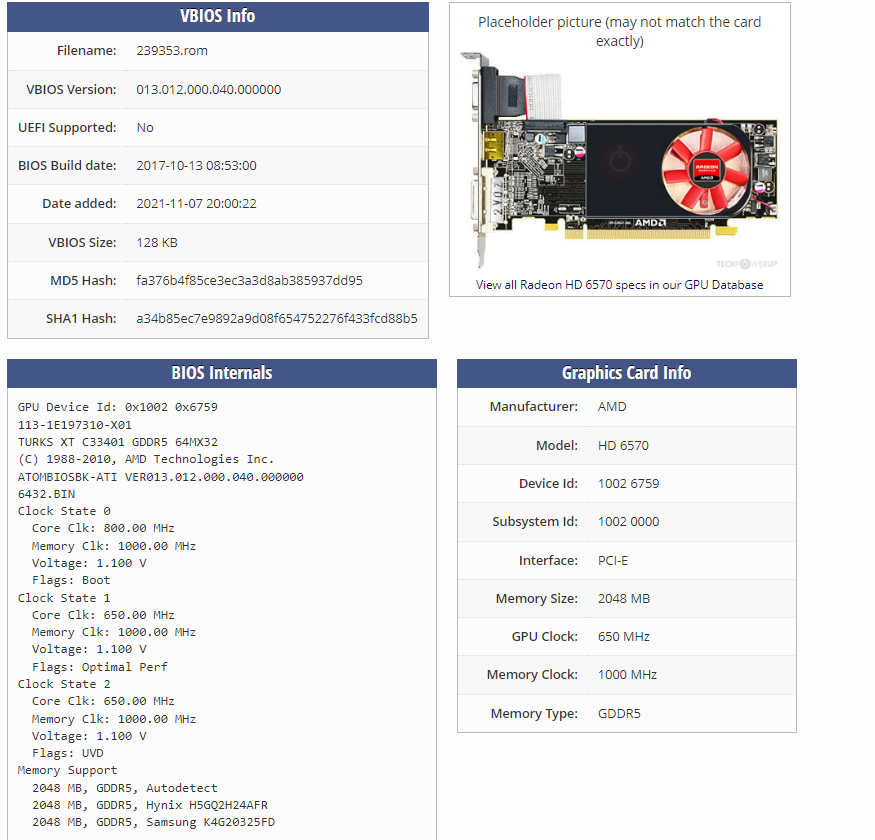Click the 113-1E197310-X01 line
Image resolution: width=875 pixels, height=840 pixels.
tap(75, 425)
